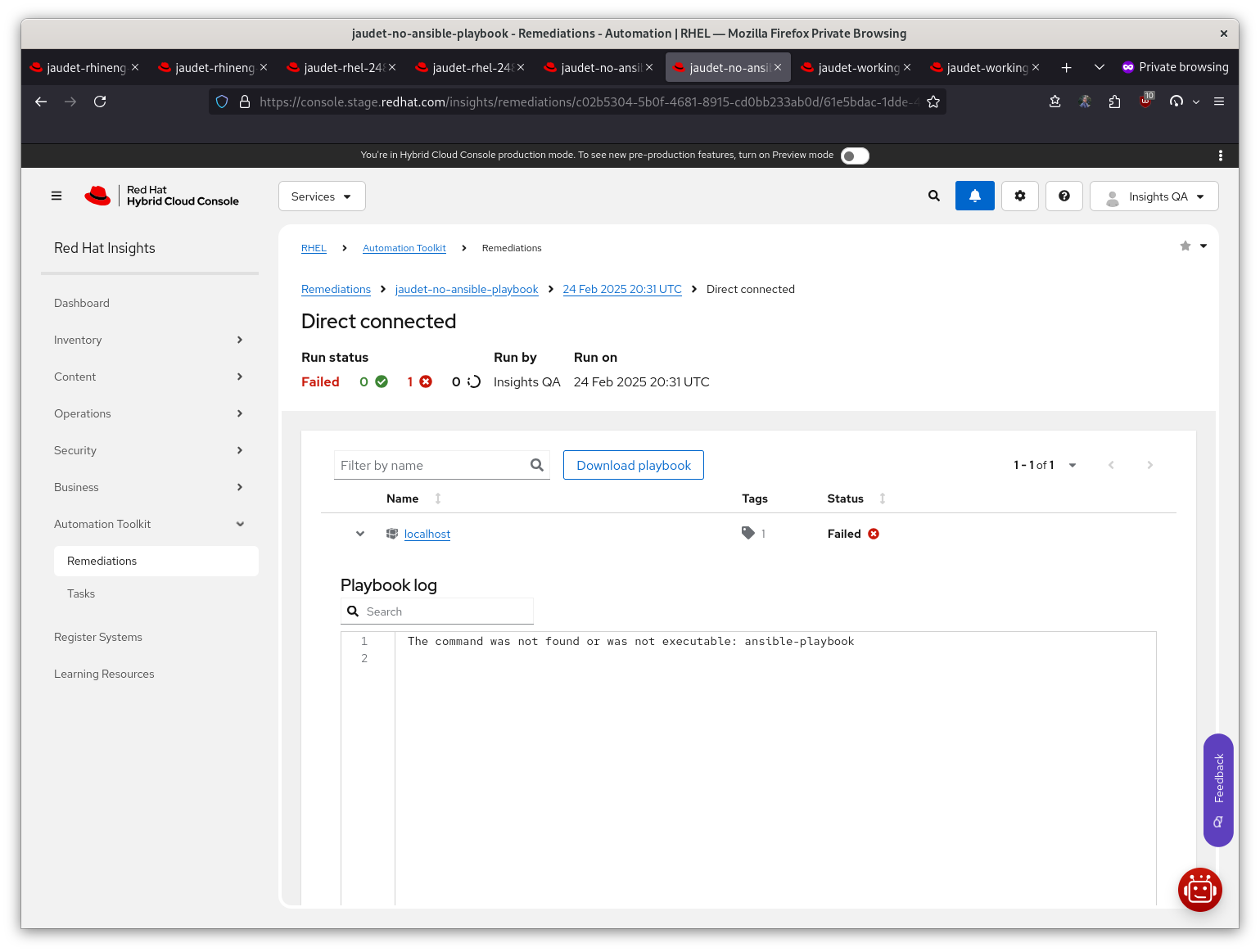Open the favorites caret dropdown
Screen dimensions: 1260x952
coord(1204,246)
